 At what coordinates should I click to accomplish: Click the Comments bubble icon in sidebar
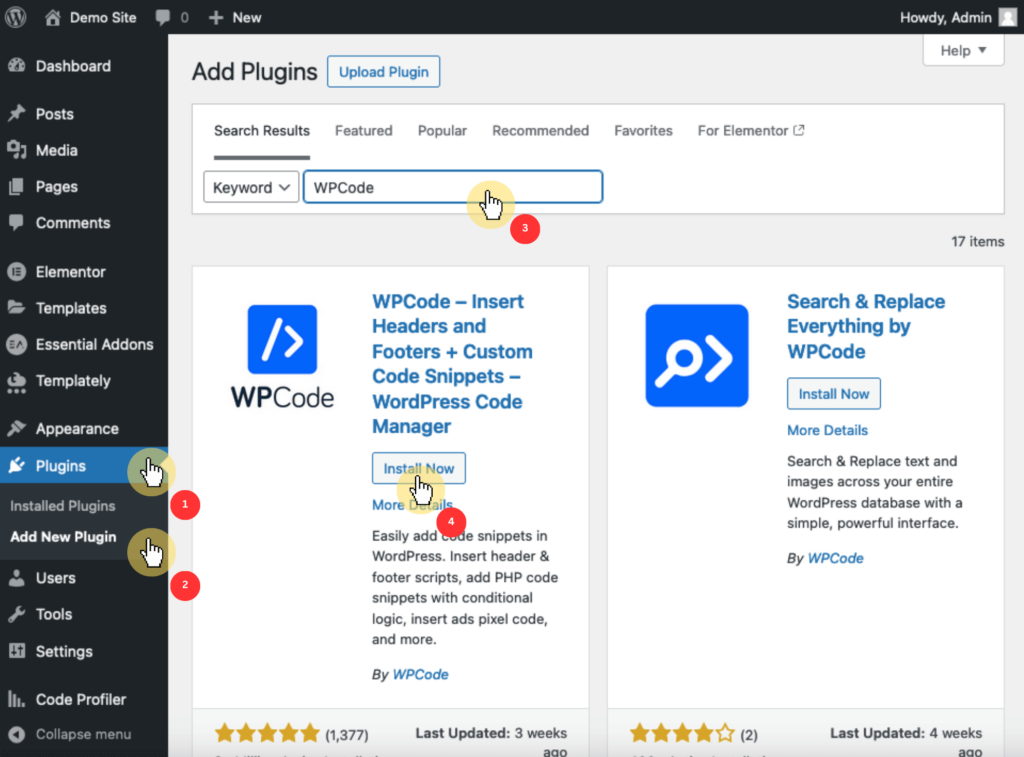tap(17, 223)
